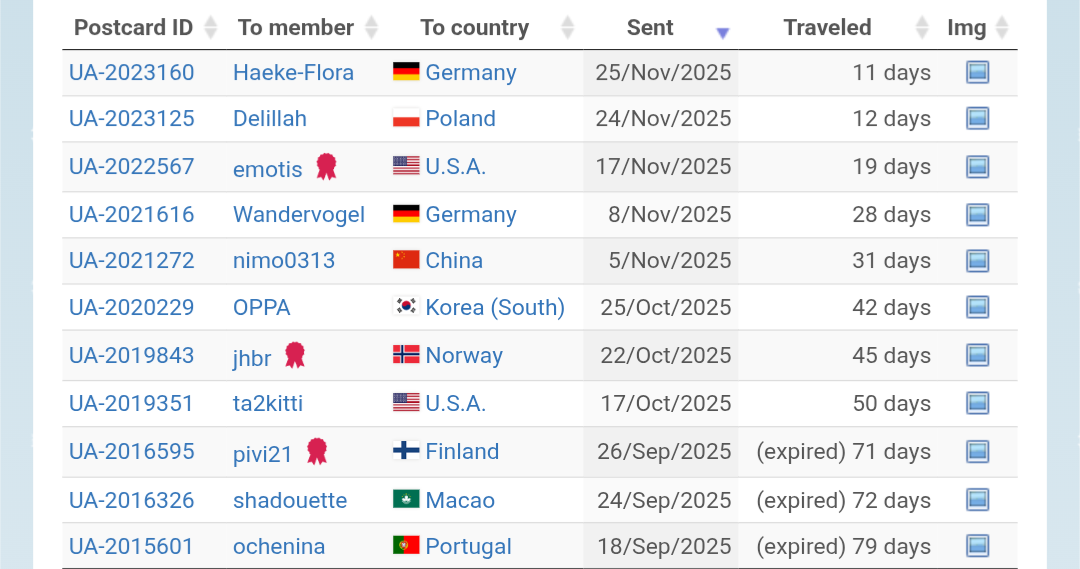Image resolution: width=1080 pixels, height=569 pixels.
Task: Click image icon in emotis row
Action: (x=977, y=166)
